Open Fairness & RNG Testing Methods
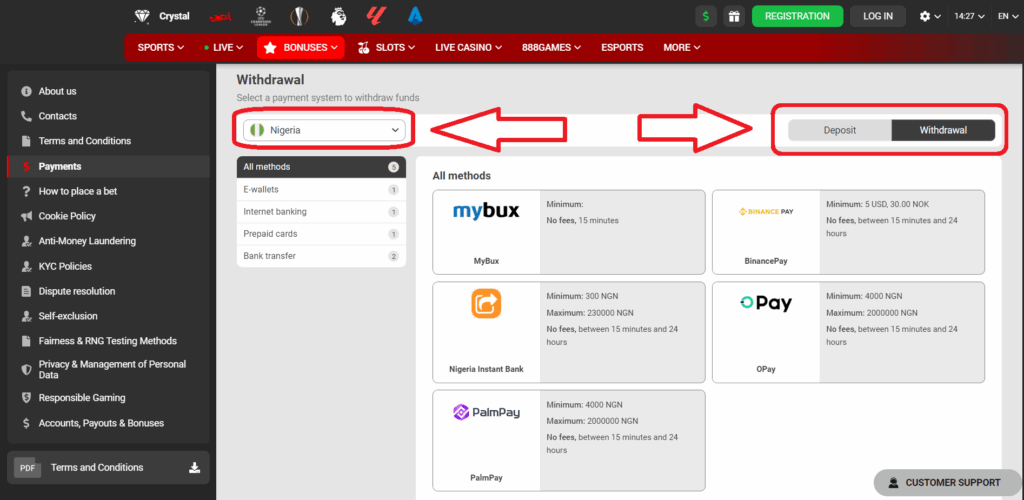Viewport: 1024px width, 500px height. [108, 341]
